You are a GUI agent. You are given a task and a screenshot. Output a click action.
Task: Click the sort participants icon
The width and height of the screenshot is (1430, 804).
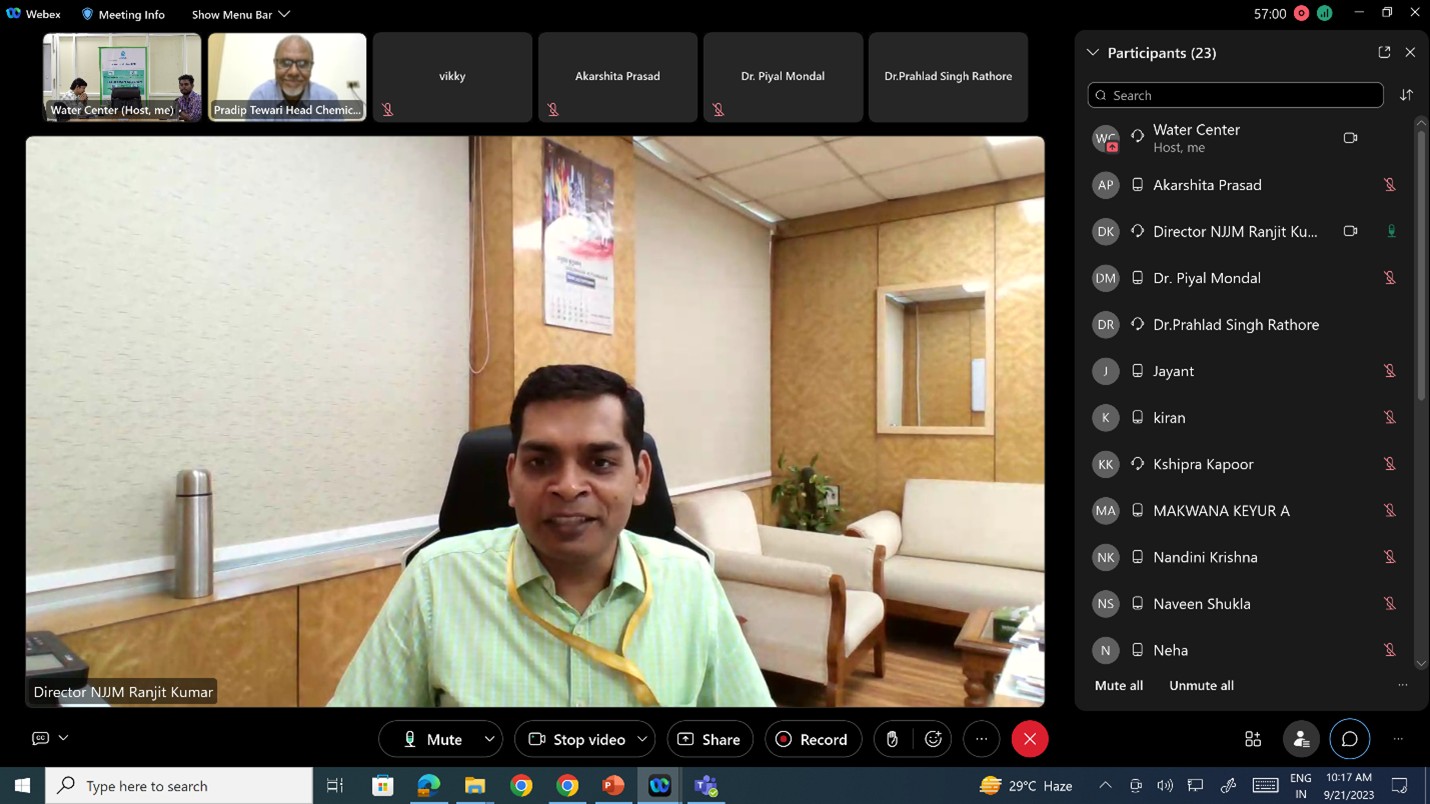(x=1406, y=95)
